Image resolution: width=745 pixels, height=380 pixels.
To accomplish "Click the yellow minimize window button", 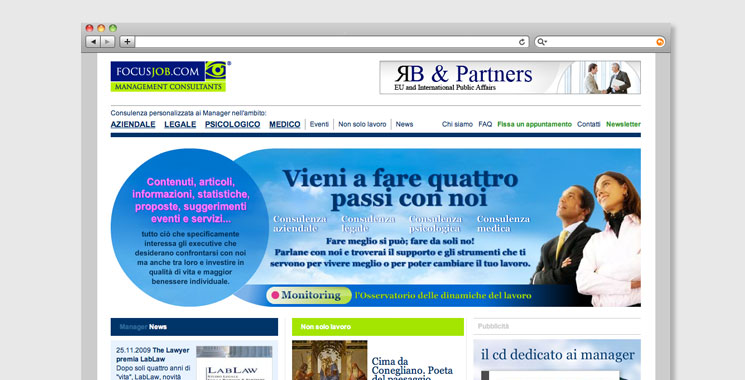I will pyautogui.click(x=101, y=28).
